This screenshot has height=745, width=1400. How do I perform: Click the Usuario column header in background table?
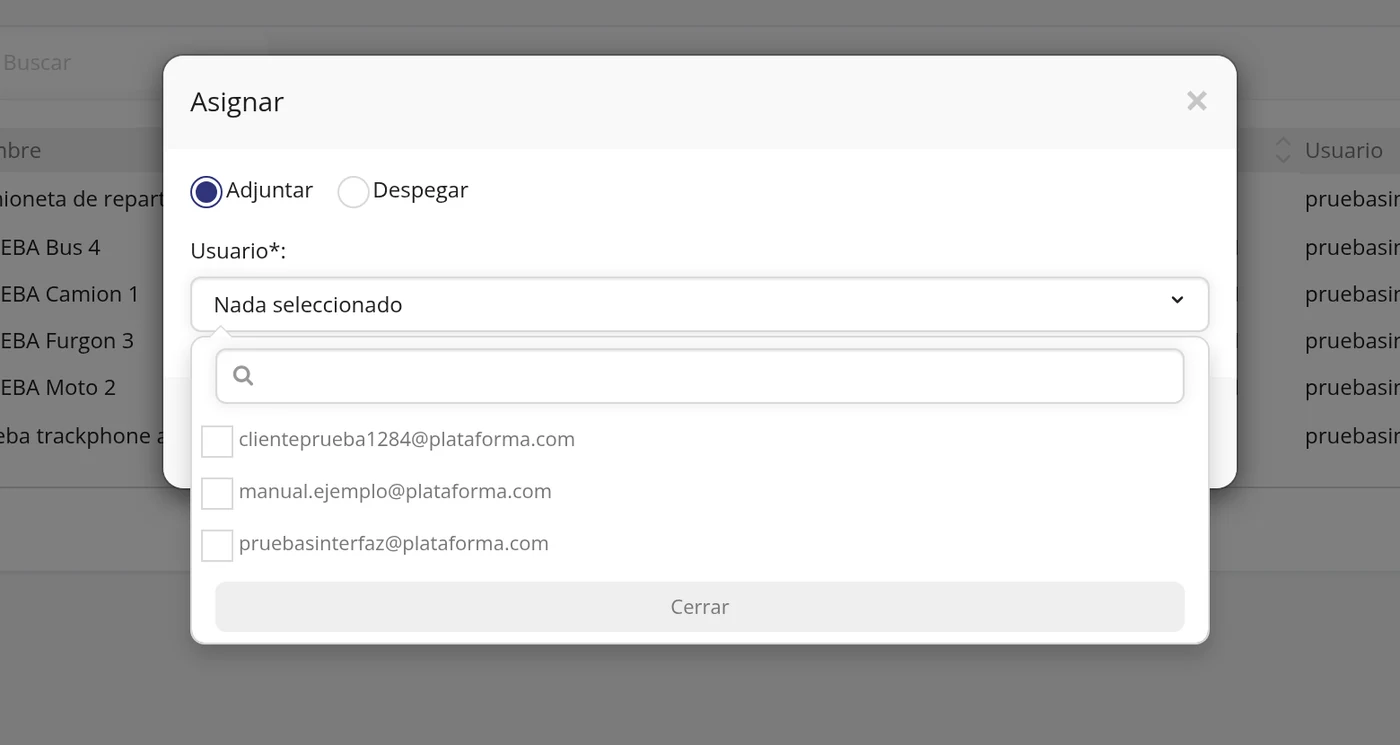click(1343, 150)
